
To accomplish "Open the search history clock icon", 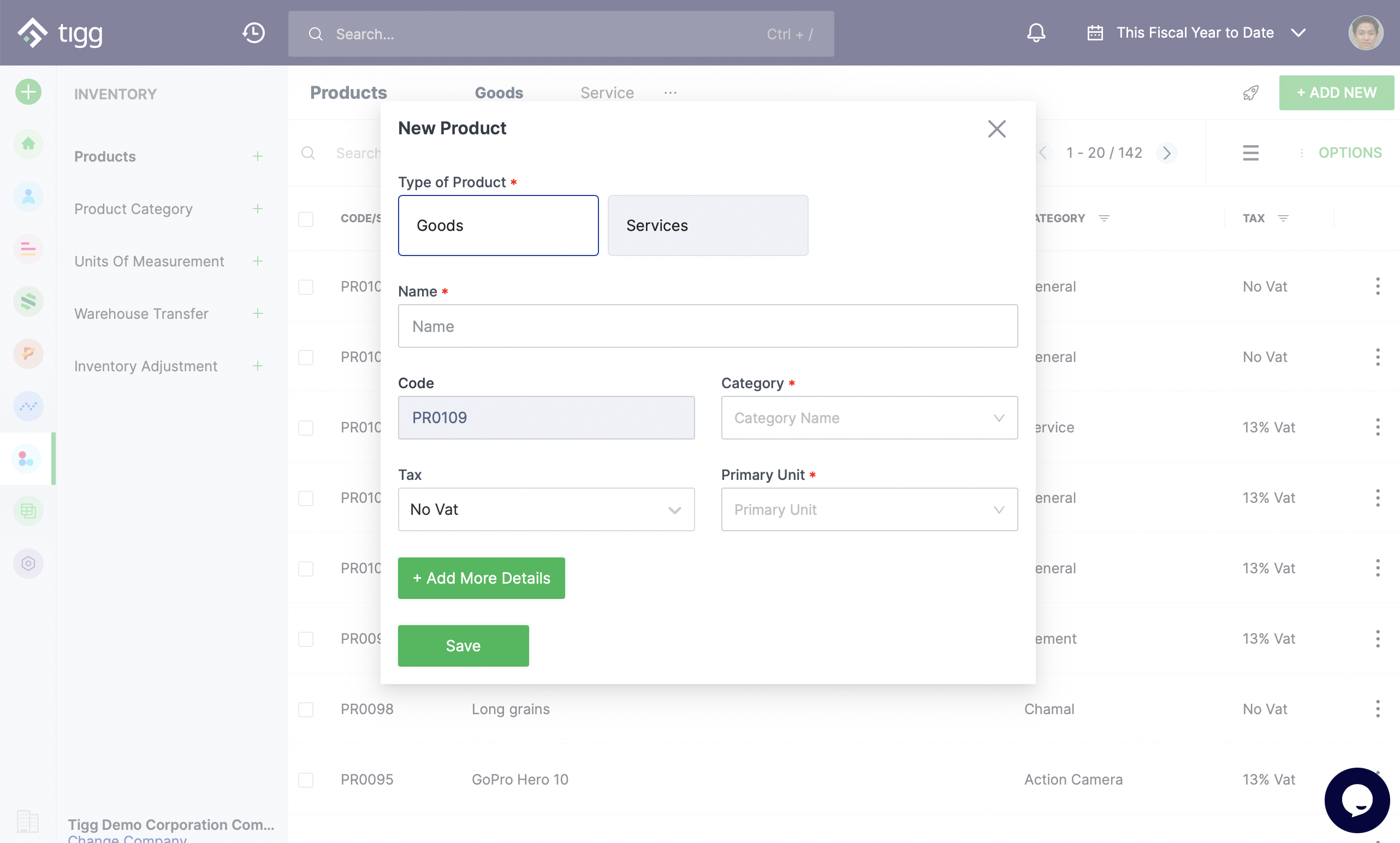I will (253, 33).
